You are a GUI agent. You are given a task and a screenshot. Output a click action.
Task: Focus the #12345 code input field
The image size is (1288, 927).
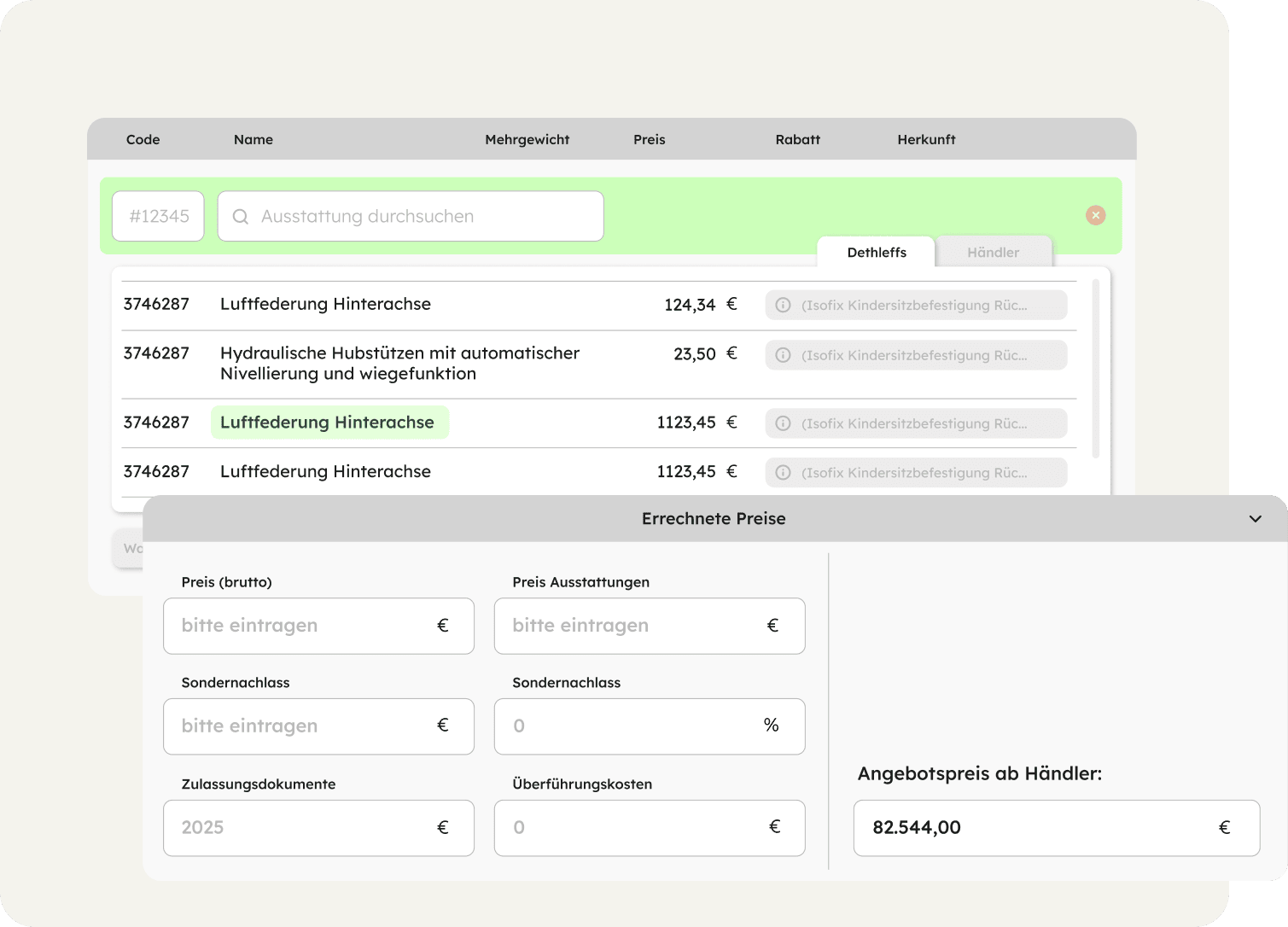(159, 216)
